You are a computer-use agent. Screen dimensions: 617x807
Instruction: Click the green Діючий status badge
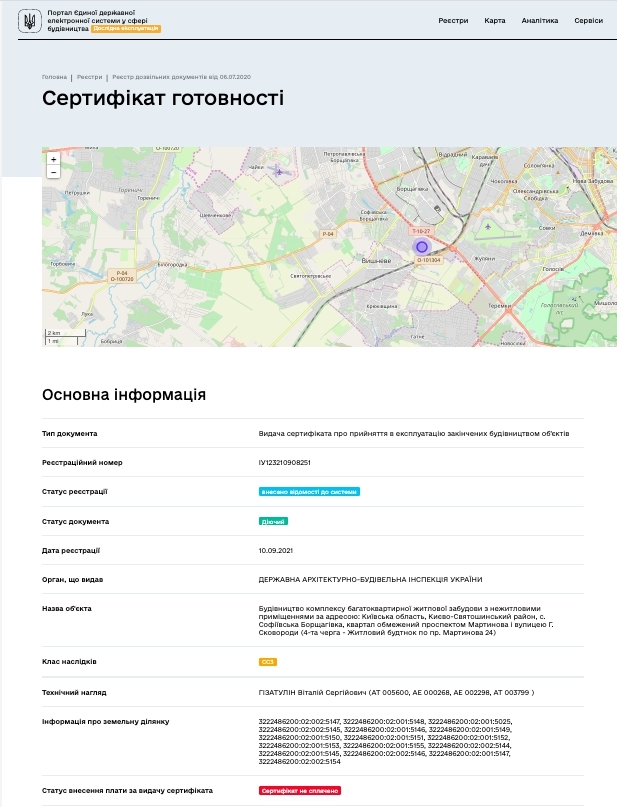[x=273, y=521]
